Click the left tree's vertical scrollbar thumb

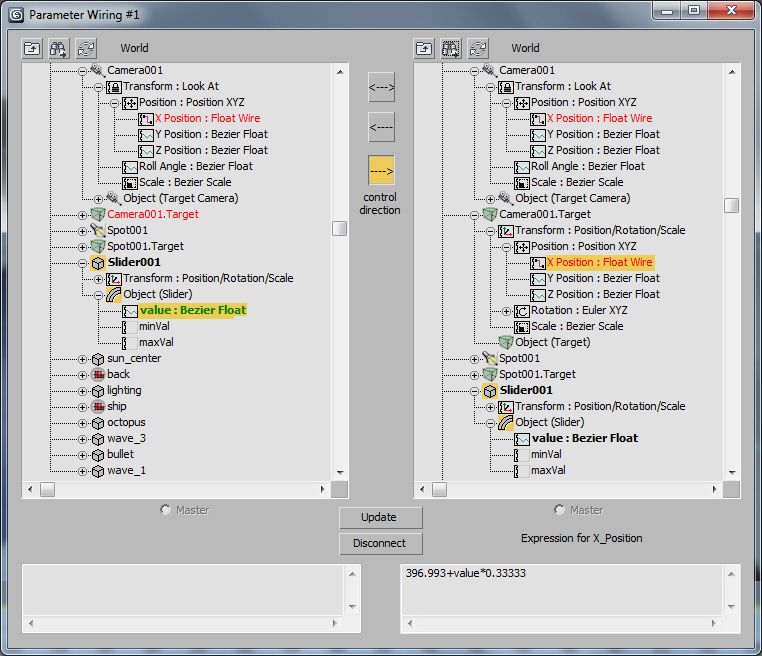pos(340,228)
